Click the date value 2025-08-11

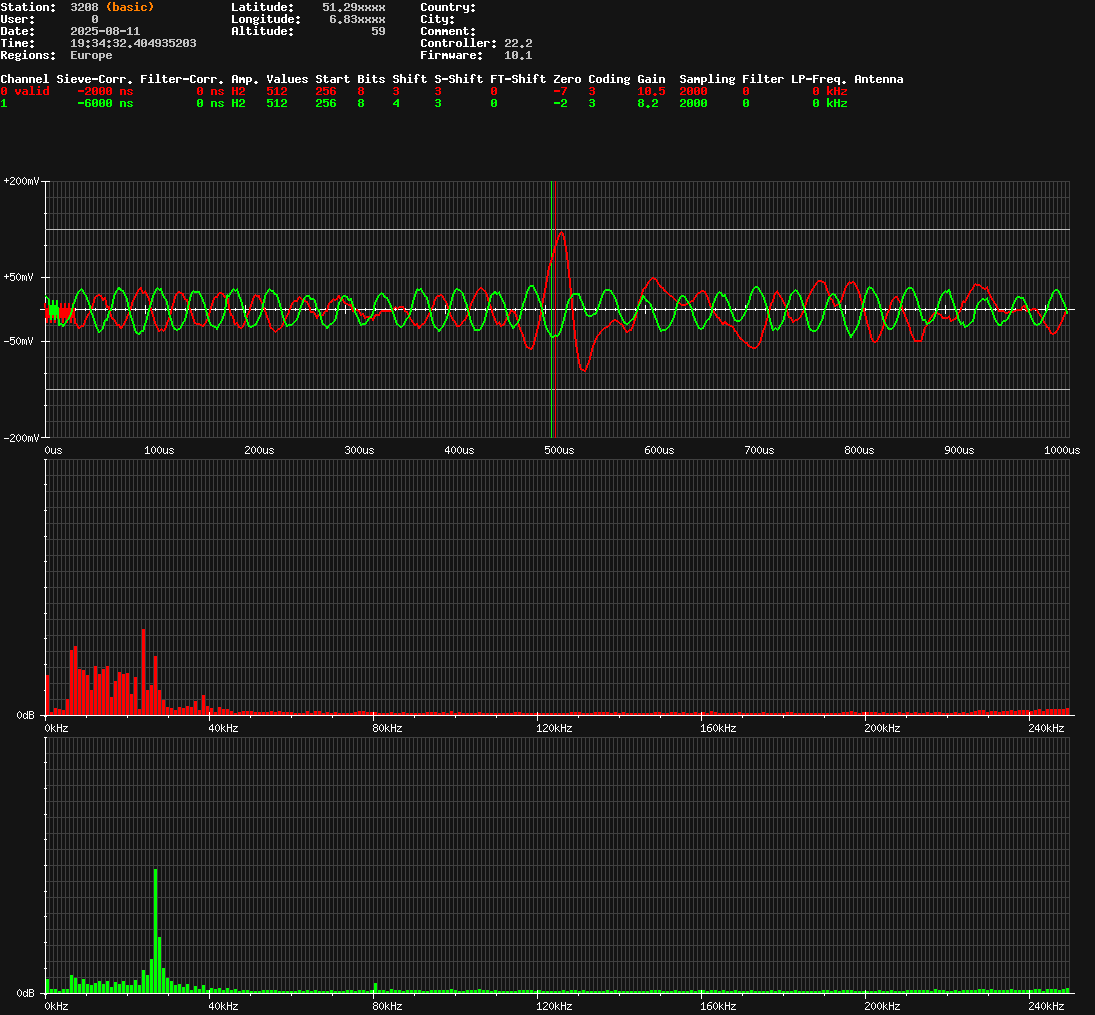(105, 31)
